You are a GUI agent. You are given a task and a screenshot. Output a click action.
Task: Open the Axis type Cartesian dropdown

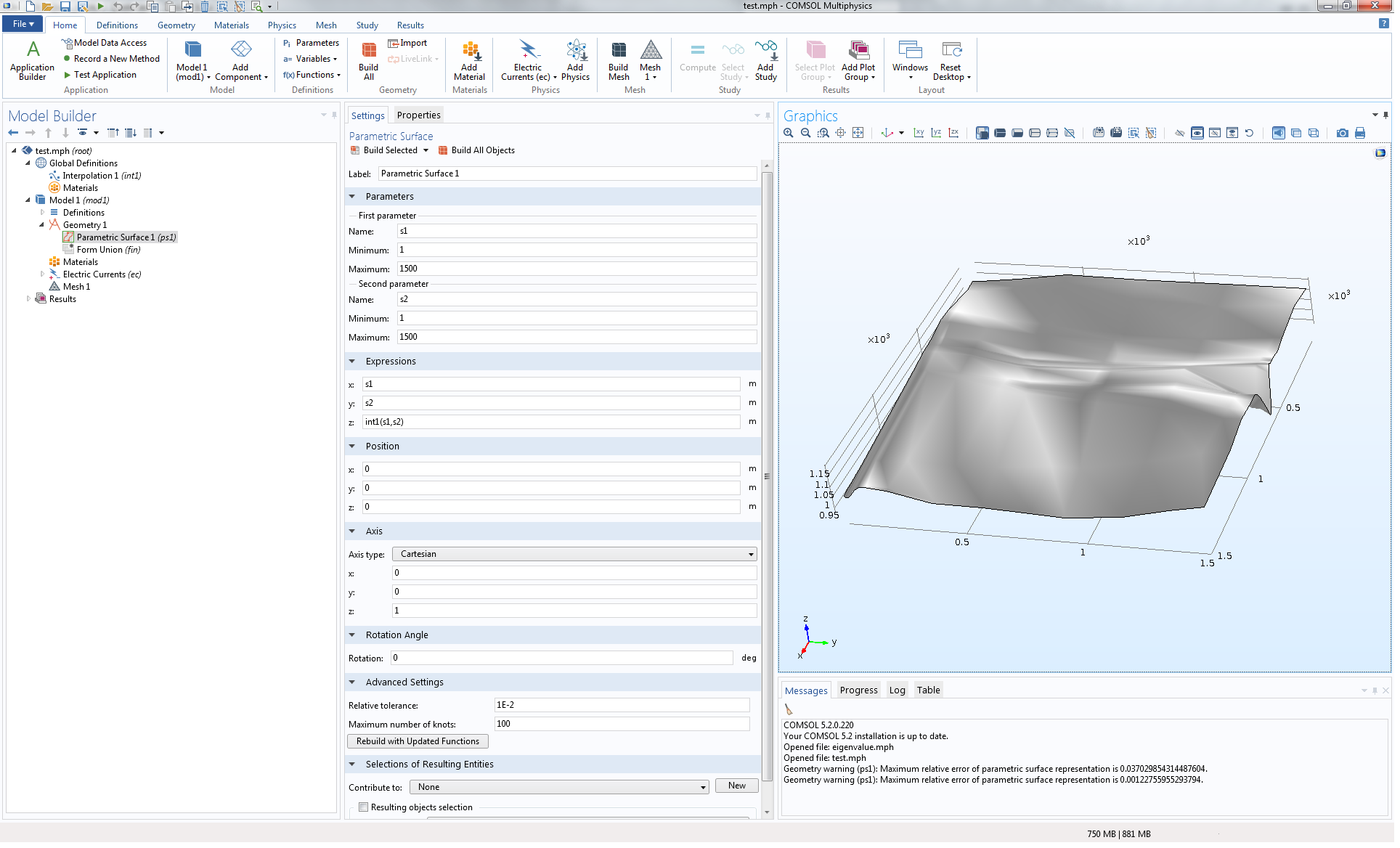[574, 554]
